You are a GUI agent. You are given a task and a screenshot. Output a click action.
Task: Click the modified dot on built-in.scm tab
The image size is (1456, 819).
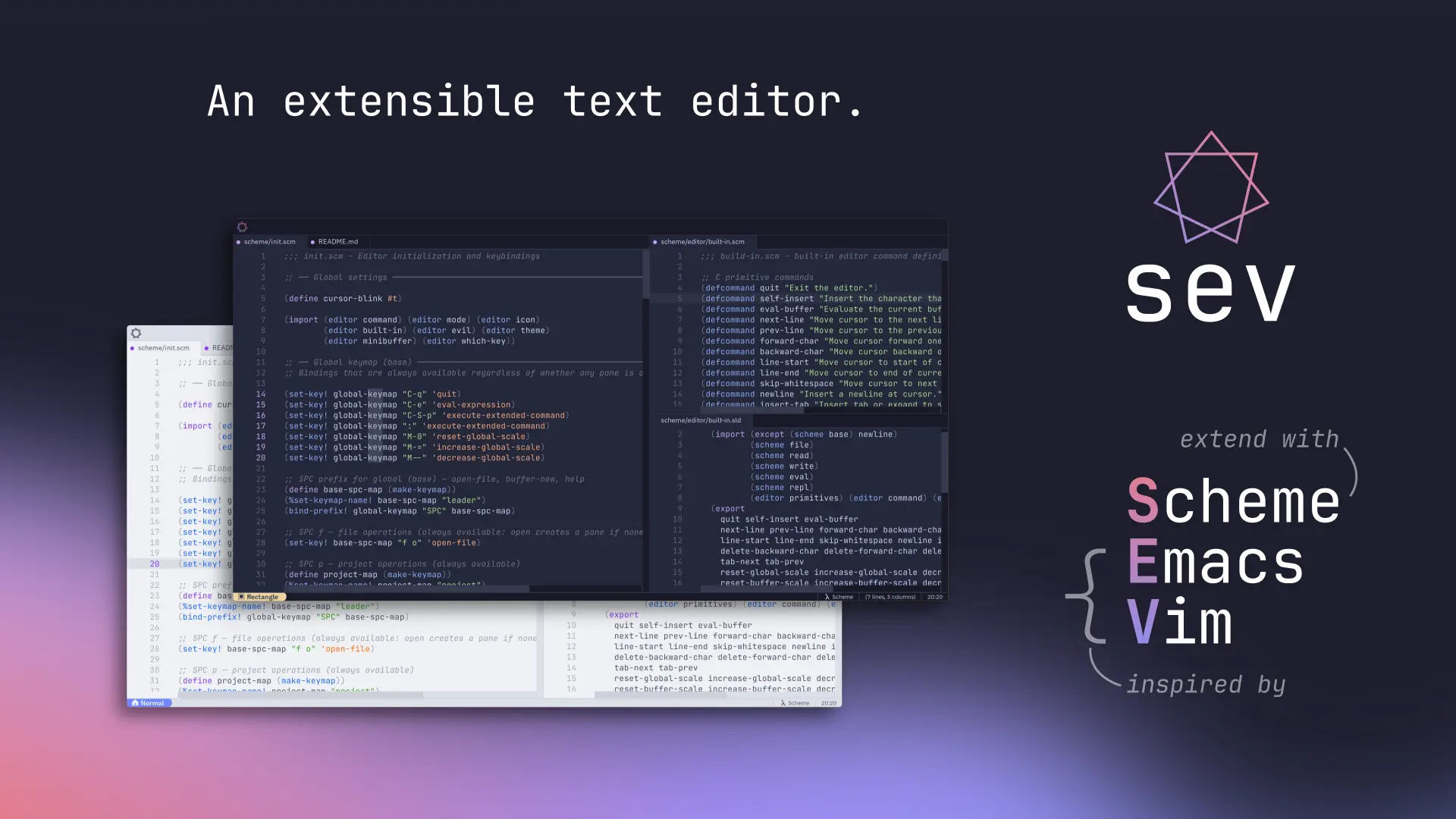pos(654,242)
